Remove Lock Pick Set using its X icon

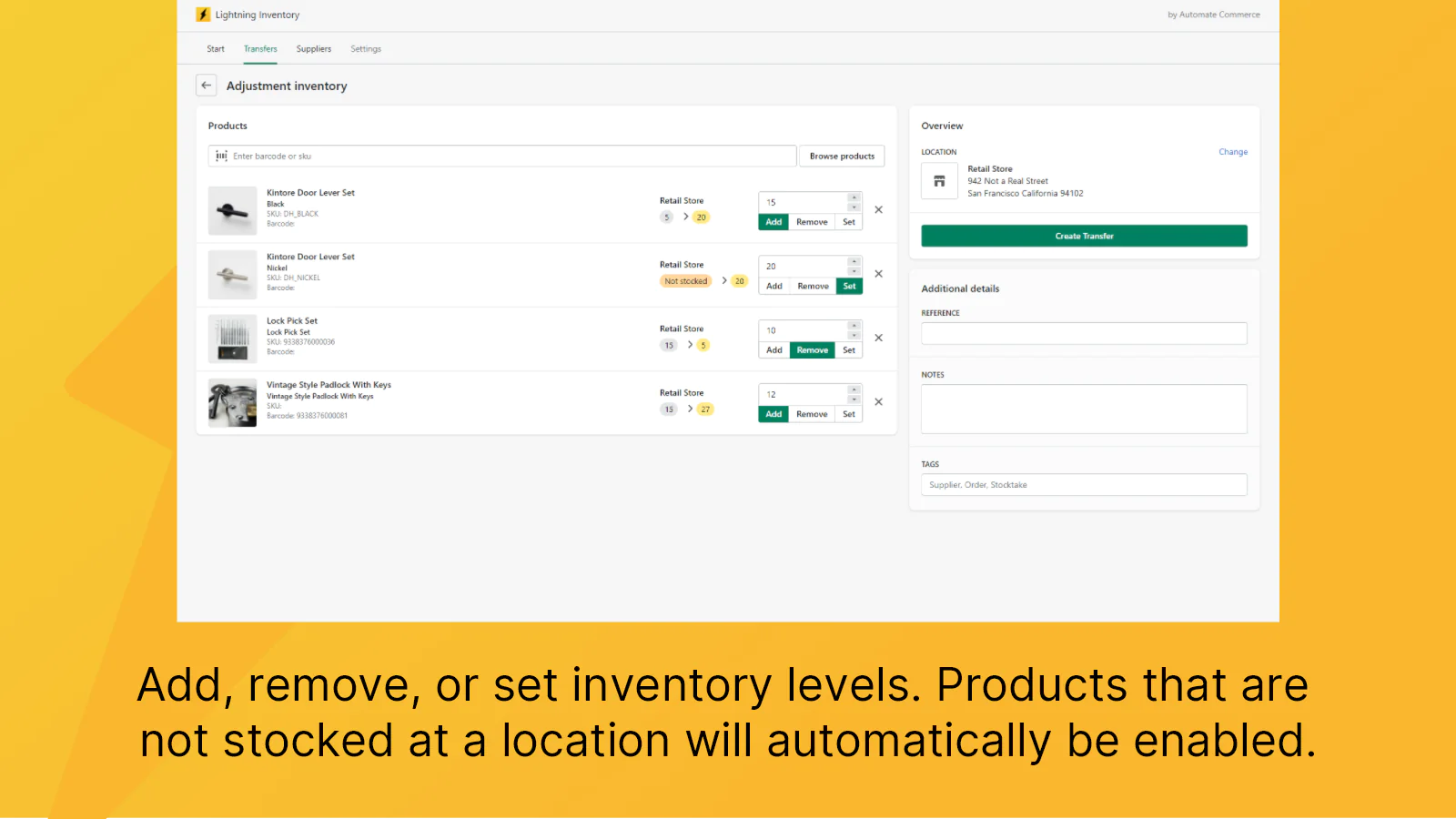coord(878,338)
